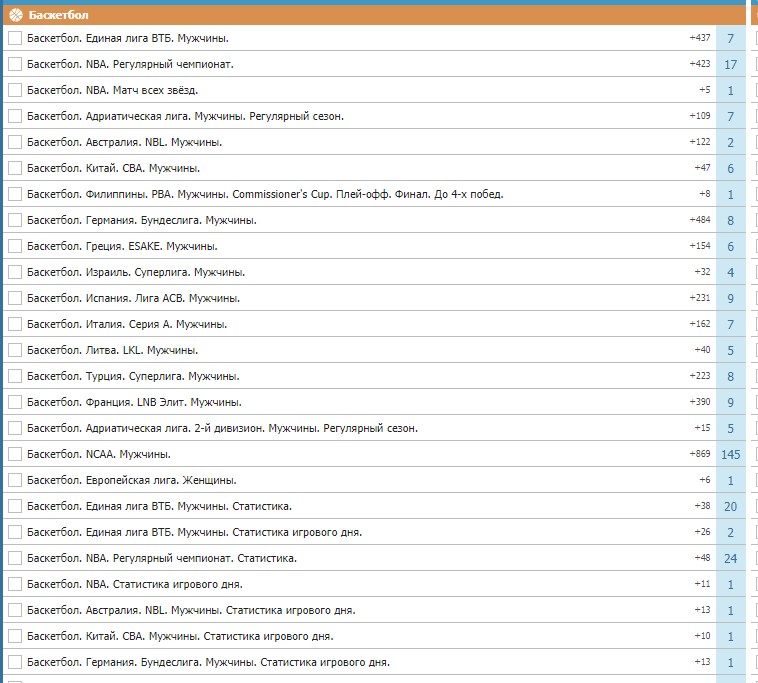
Task: Open Европейская лига. Женщины. row
Action: pos(131,480)
